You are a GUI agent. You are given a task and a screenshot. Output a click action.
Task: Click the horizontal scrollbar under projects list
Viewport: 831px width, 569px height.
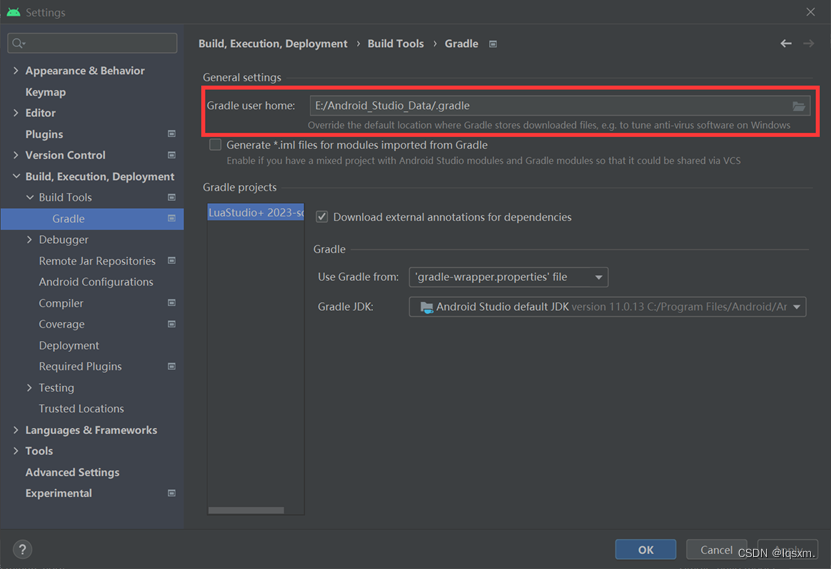click(246, 510)
